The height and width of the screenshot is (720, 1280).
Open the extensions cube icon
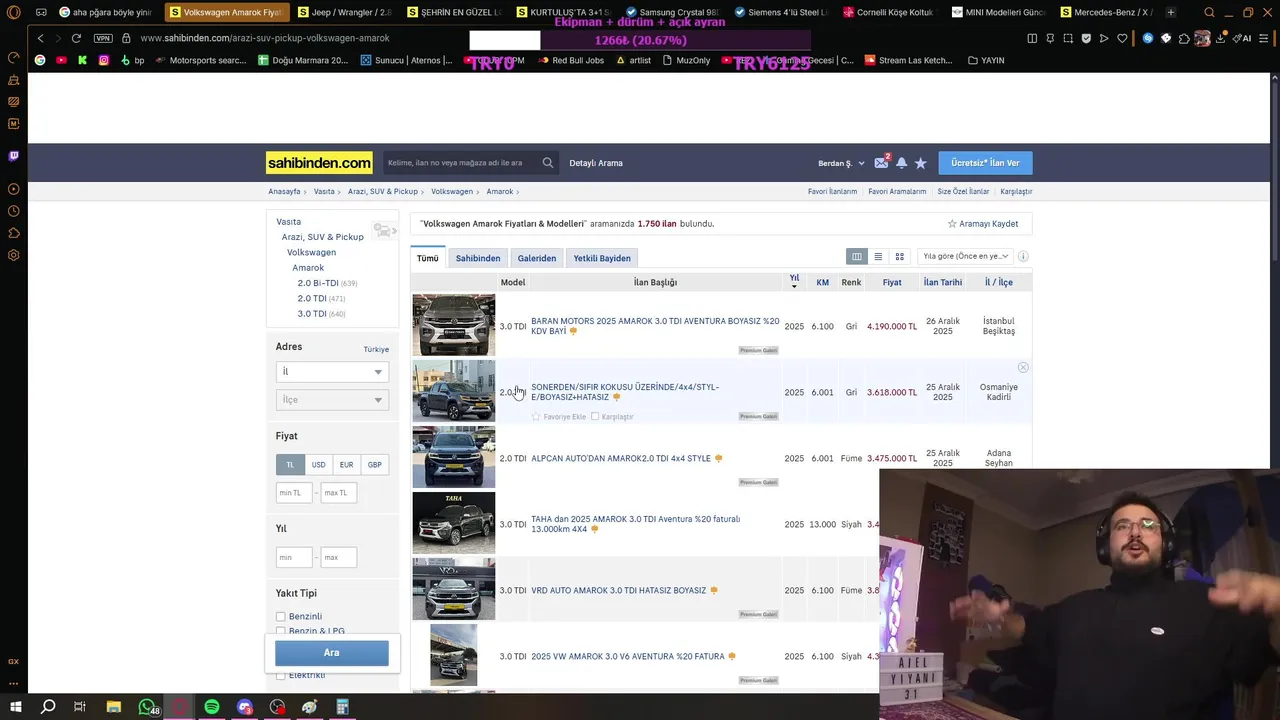[x=1184, y=38]
